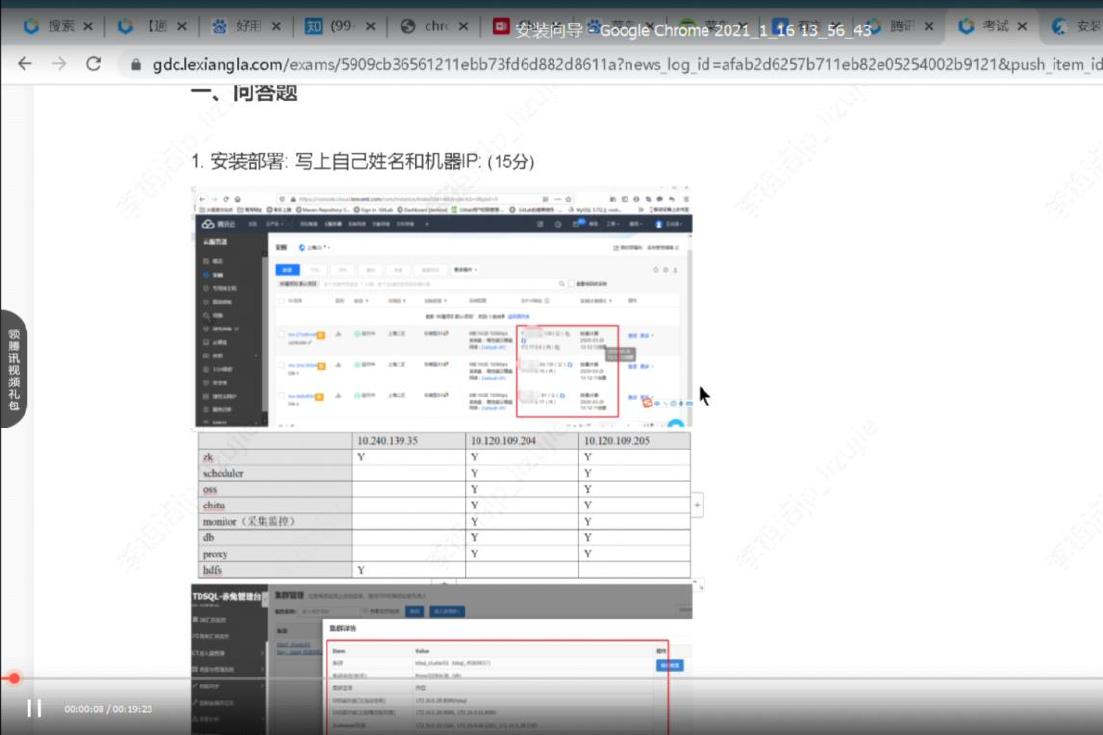Pause the video with the player pause button

(35, 707)
